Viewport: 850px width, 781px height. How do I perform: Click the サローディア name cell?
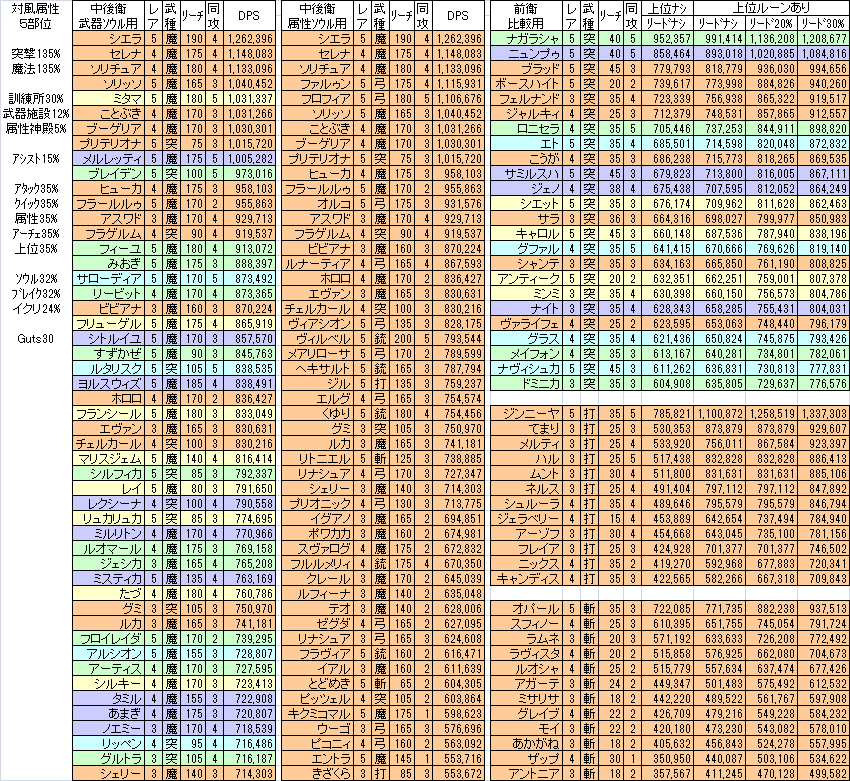coord(108,279)
